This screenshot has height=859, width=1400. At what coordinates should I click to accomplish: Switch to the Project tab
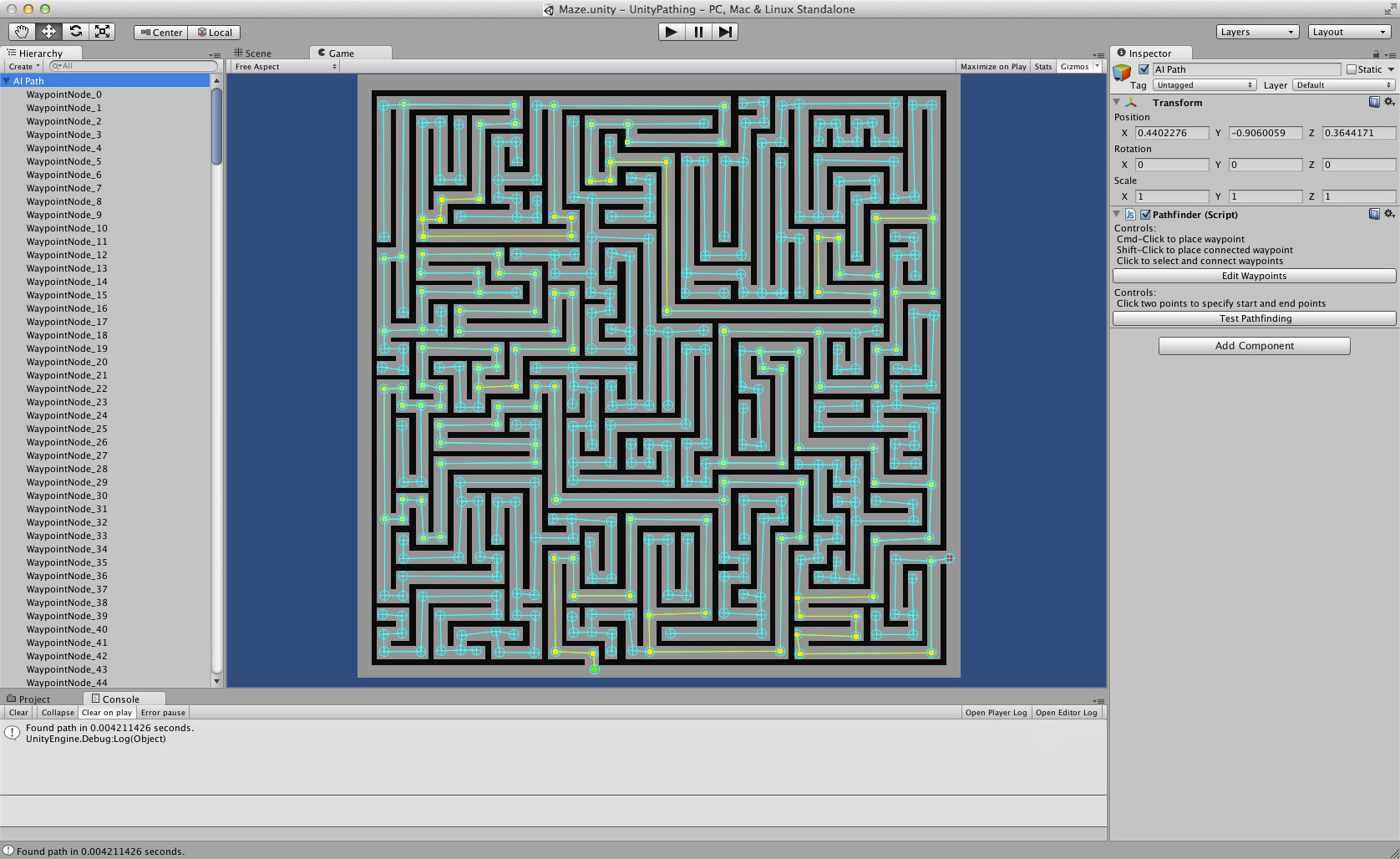tap(29, 699)
